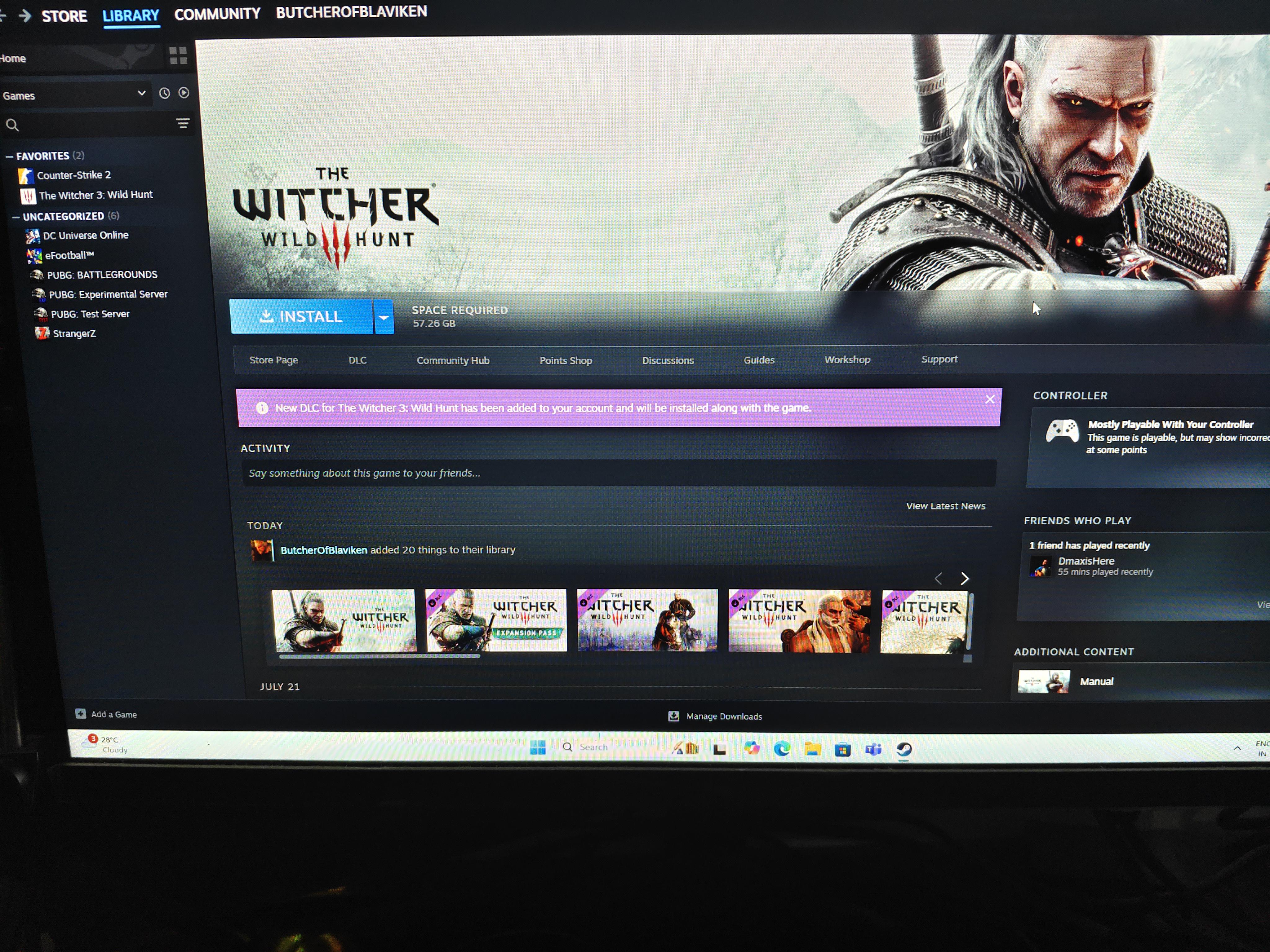Click eFootball game icon
This screenshot has height=952, width=1270.
[34, 255]
